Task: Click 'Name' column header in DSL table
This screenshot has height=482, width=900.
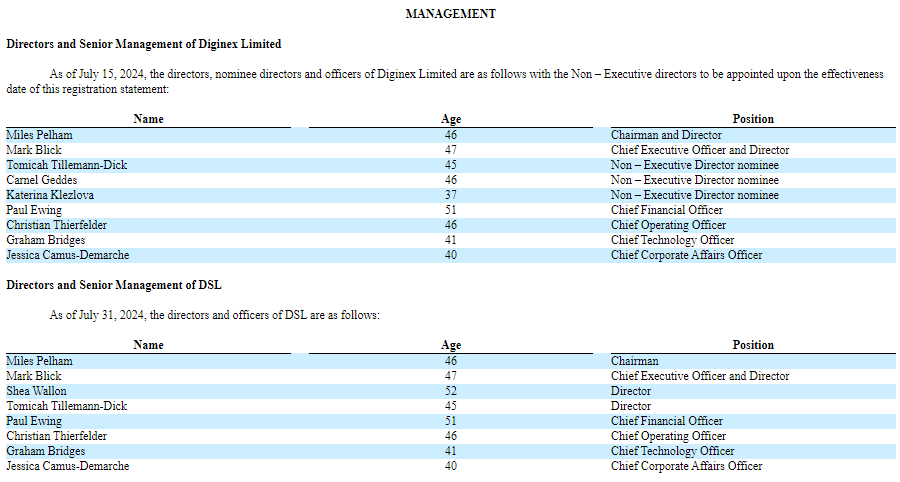Action: pos(149,345)
